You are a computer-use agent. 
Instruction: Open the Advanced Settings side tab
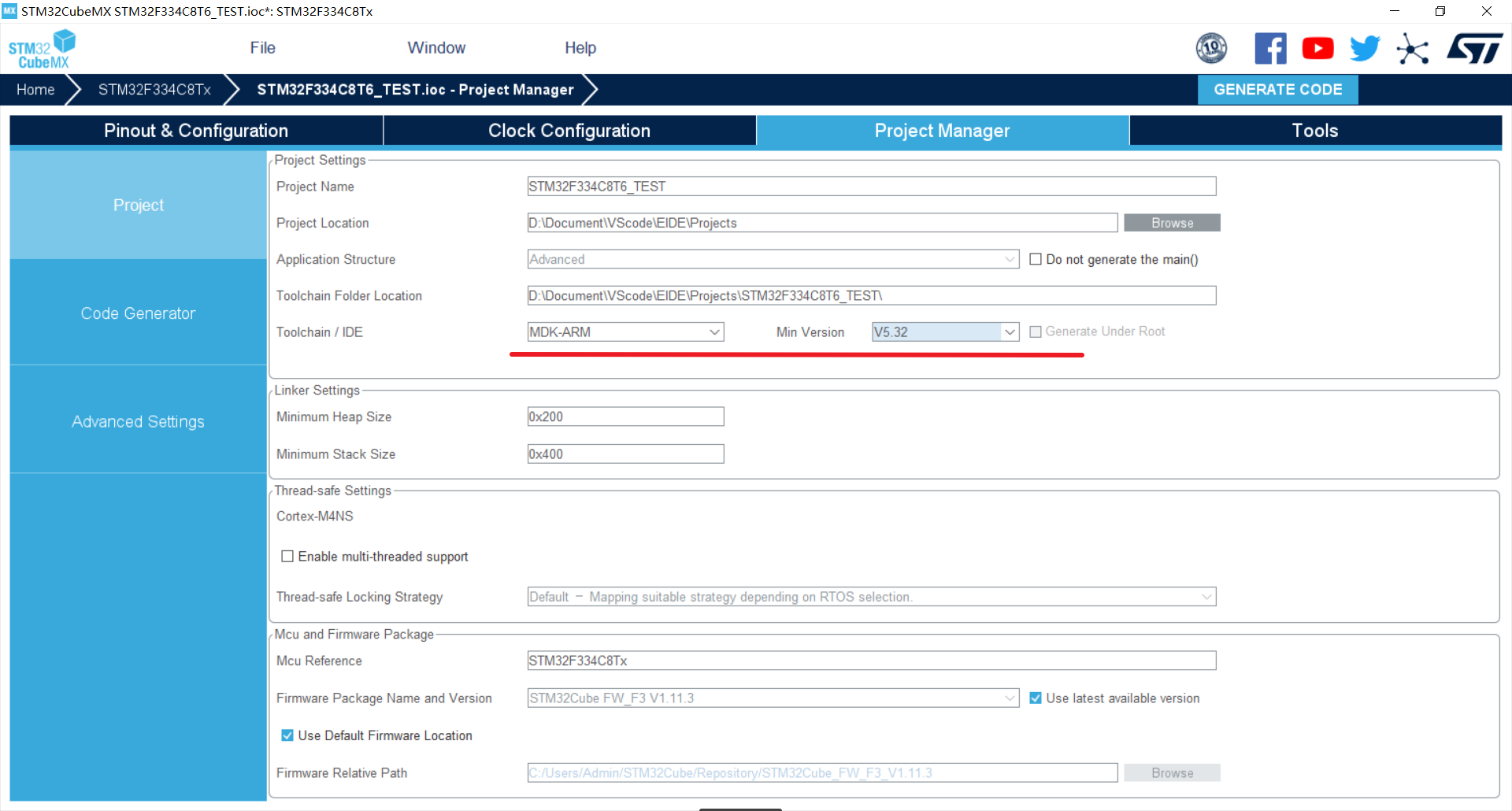[x=139, y=421]
